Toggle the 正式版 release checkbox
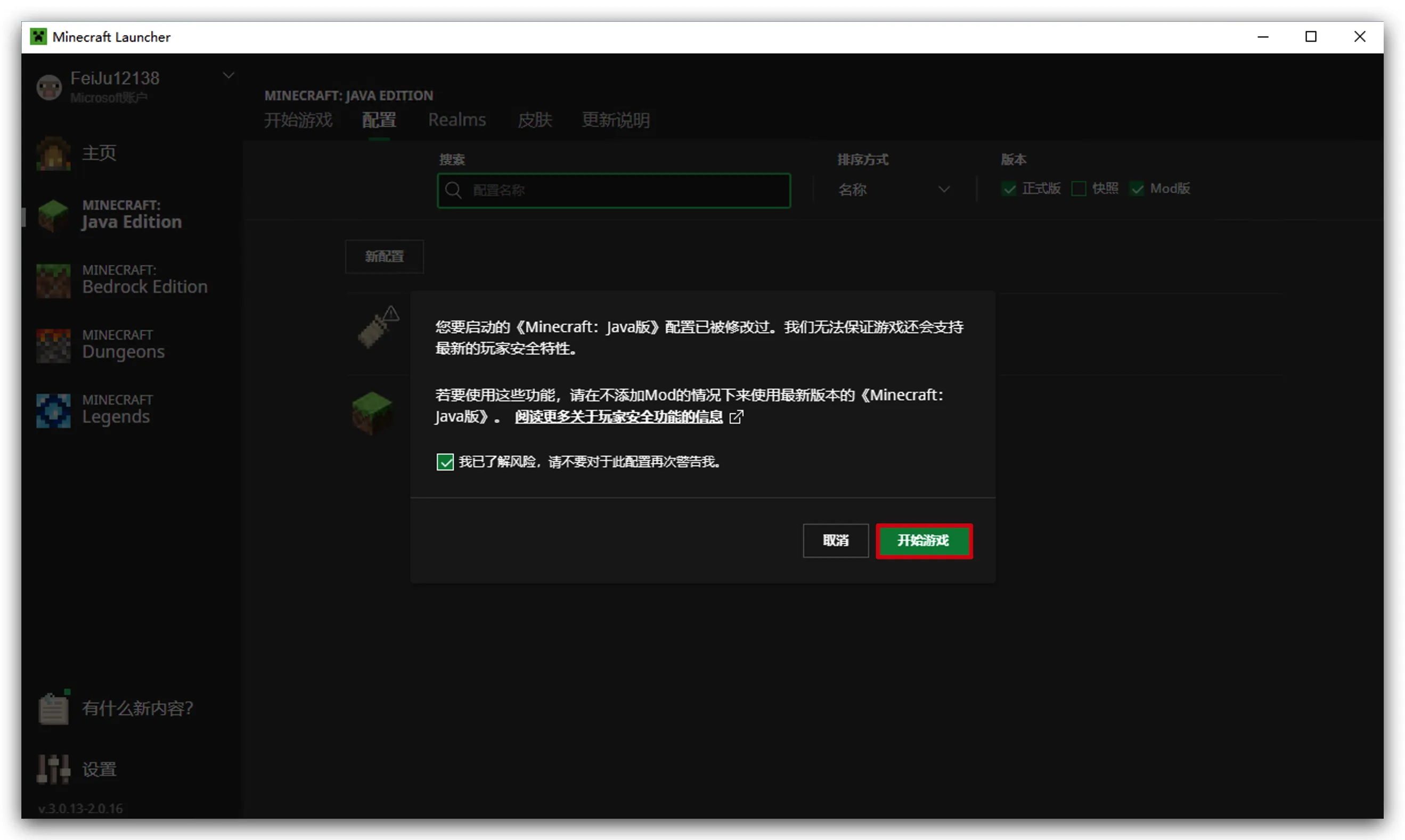Screen dimensions: 1405x840 [1009, 188]
